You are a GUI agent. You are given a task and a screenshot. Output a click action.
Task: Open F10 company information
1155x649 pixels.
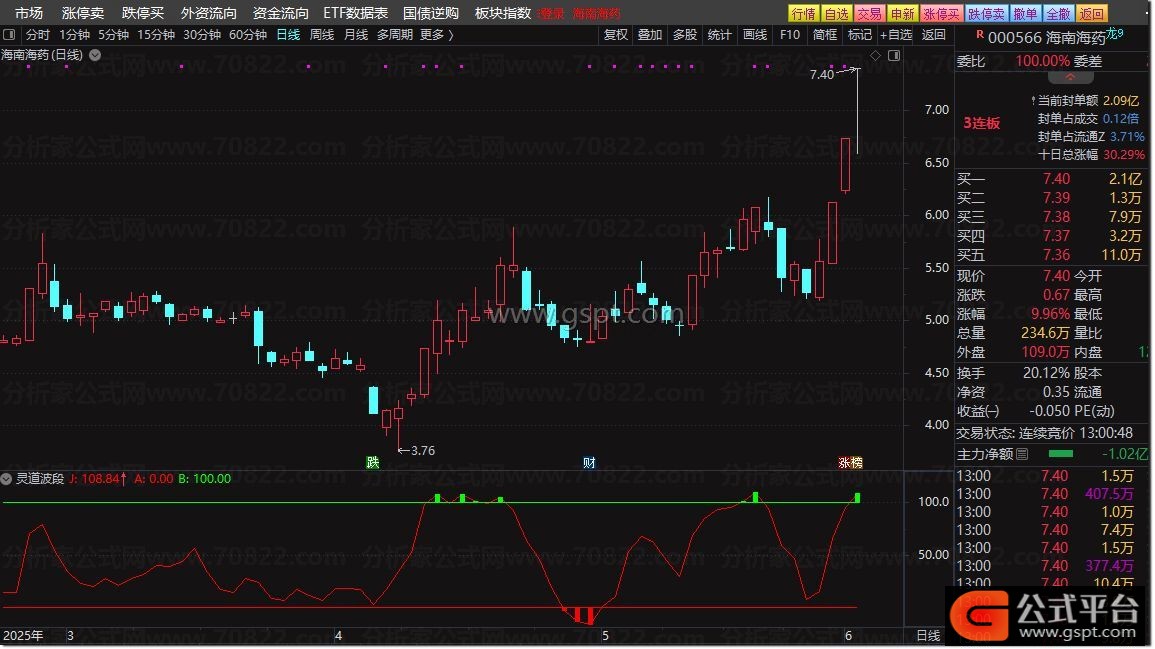[x=790, y=35]
